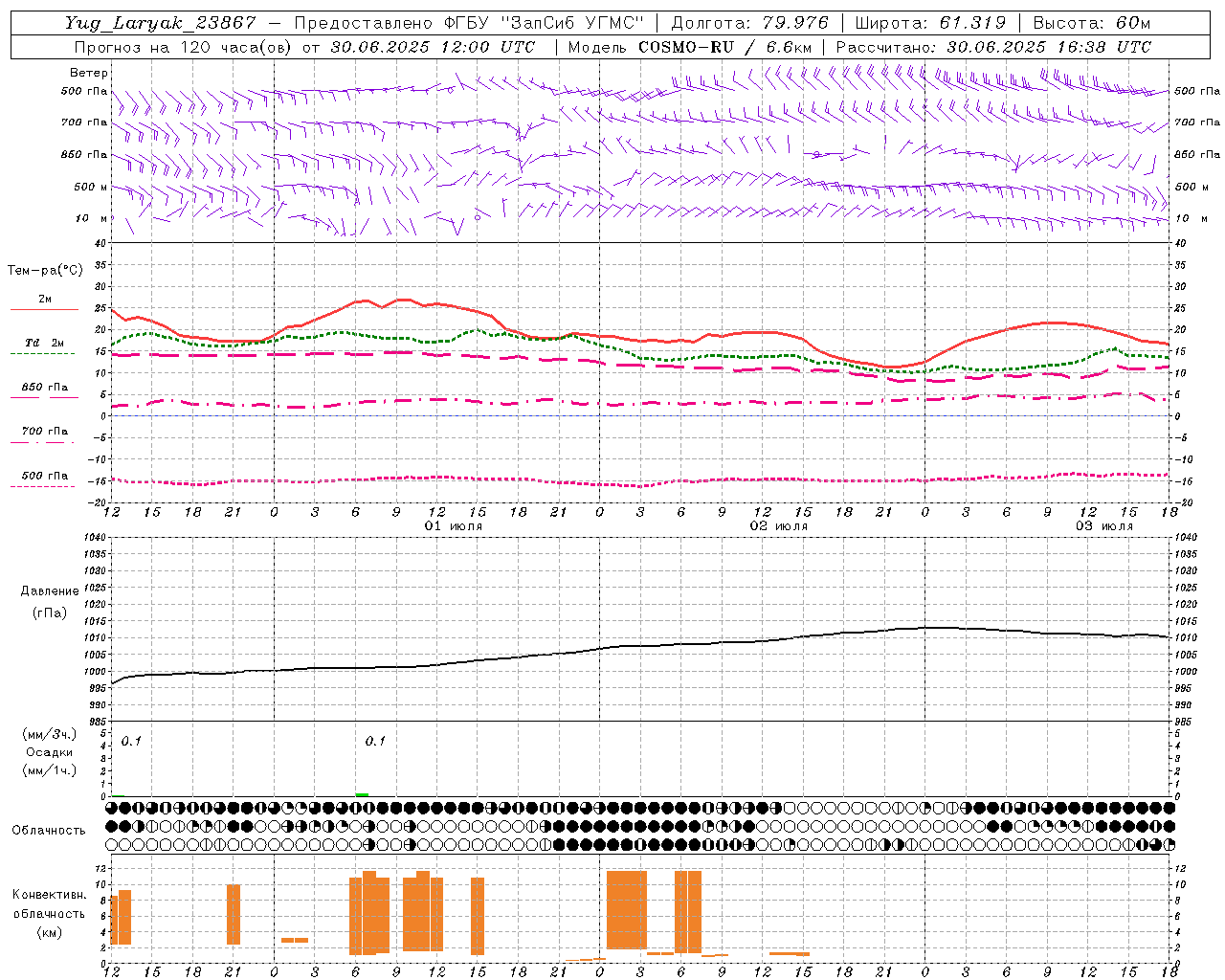Click the orange convective bar at hour 21
The image size is (1225, 980).
[x=234, y=914]
